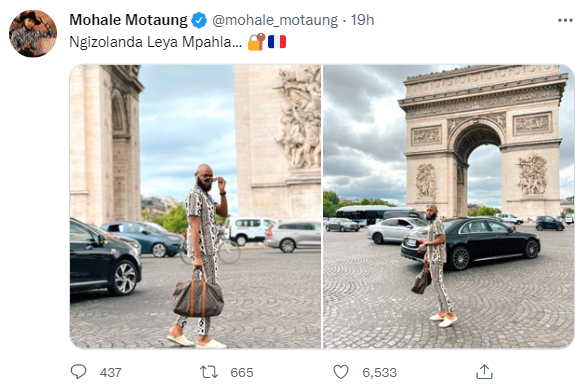Like the tweet with the heart icon

[341, 372]
